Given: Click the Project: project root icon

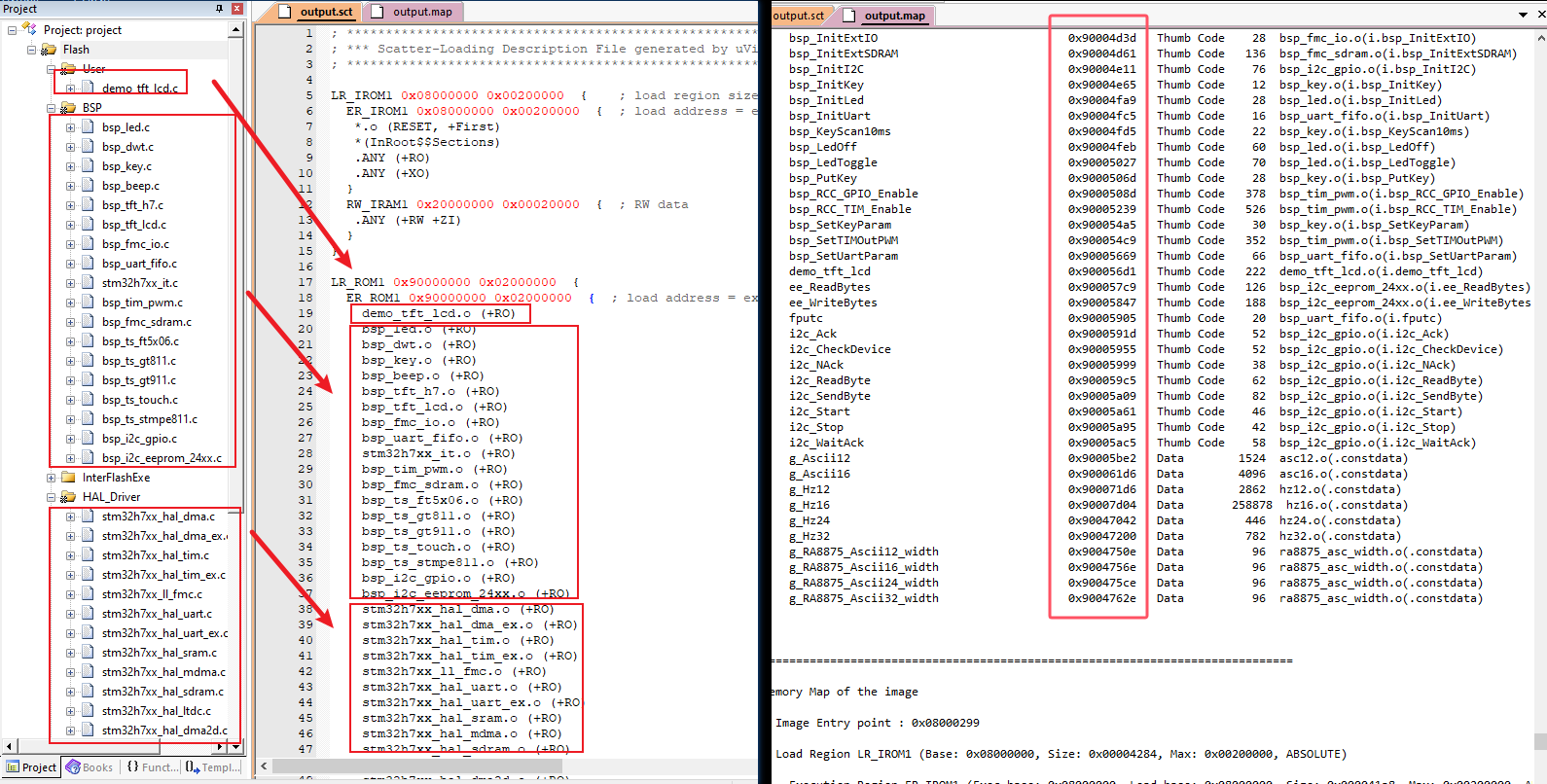Looking at the screenshot, I should tap(29, 30).
